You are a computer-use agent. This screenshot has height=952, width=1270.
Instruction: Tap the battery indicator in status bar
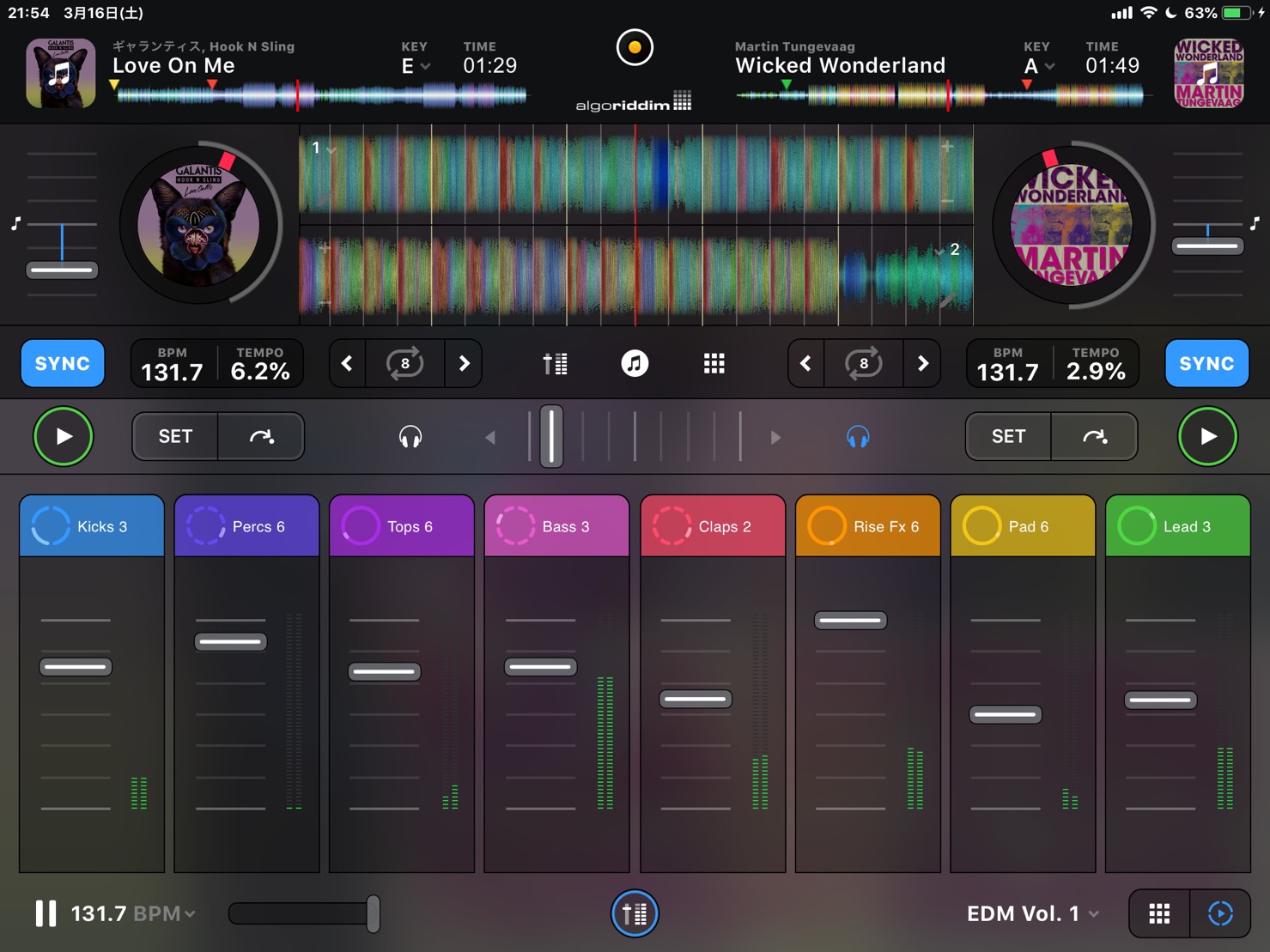click(1237, 13)
